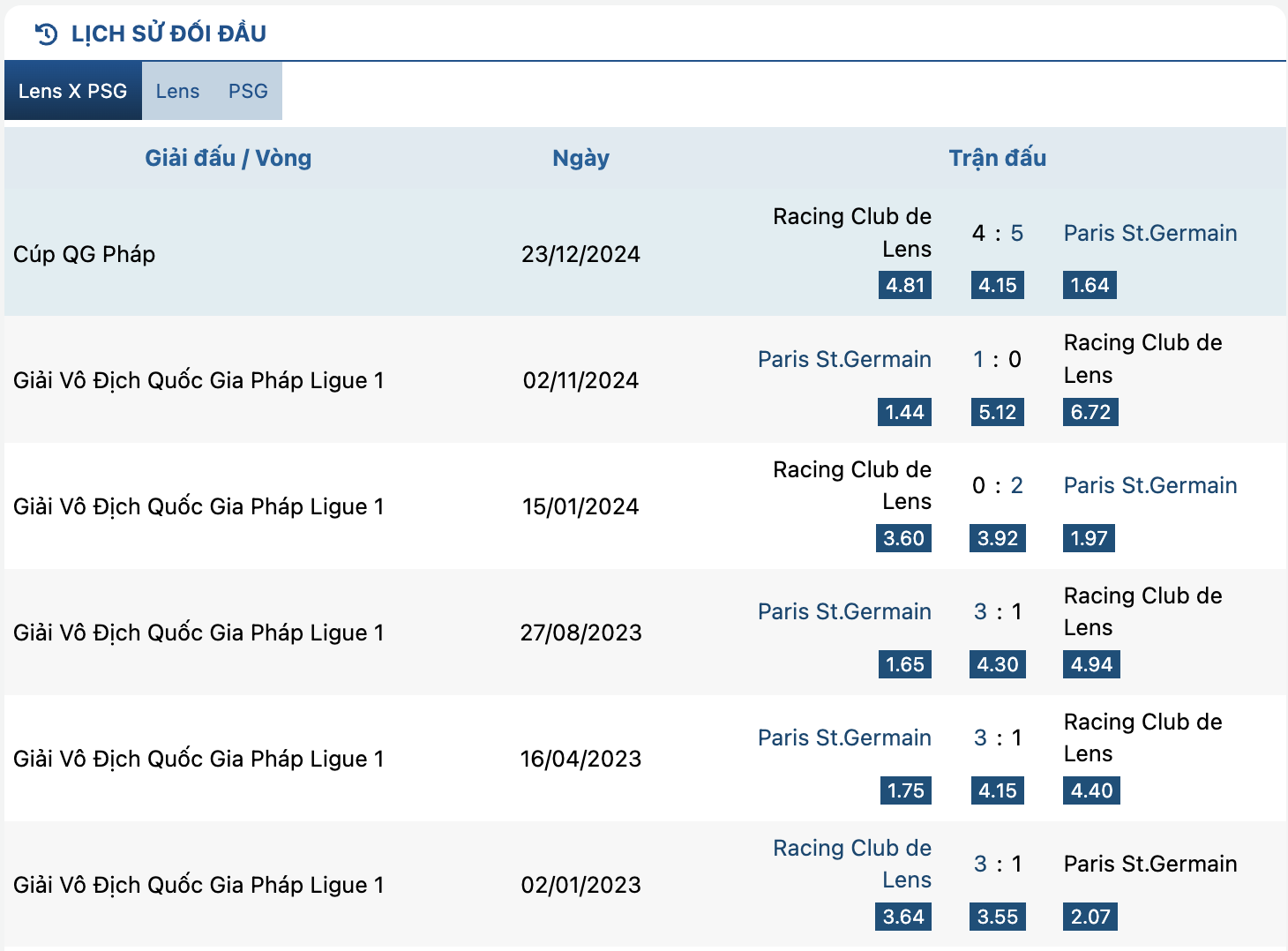Click the 3.55 odds box

coord(998,917)
